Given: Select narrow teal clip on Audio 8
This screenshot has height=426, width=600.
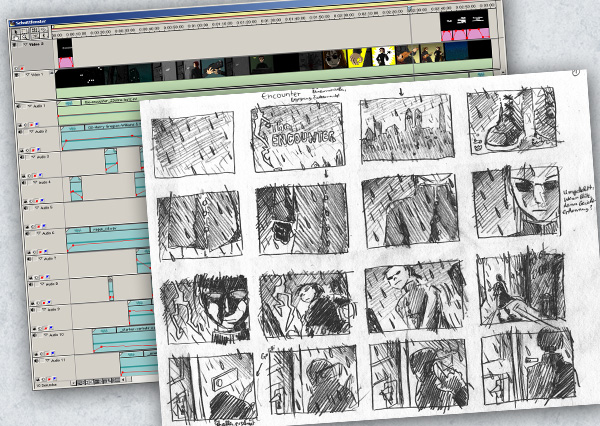Looking at the screenshot, I should tap(111, 289).
